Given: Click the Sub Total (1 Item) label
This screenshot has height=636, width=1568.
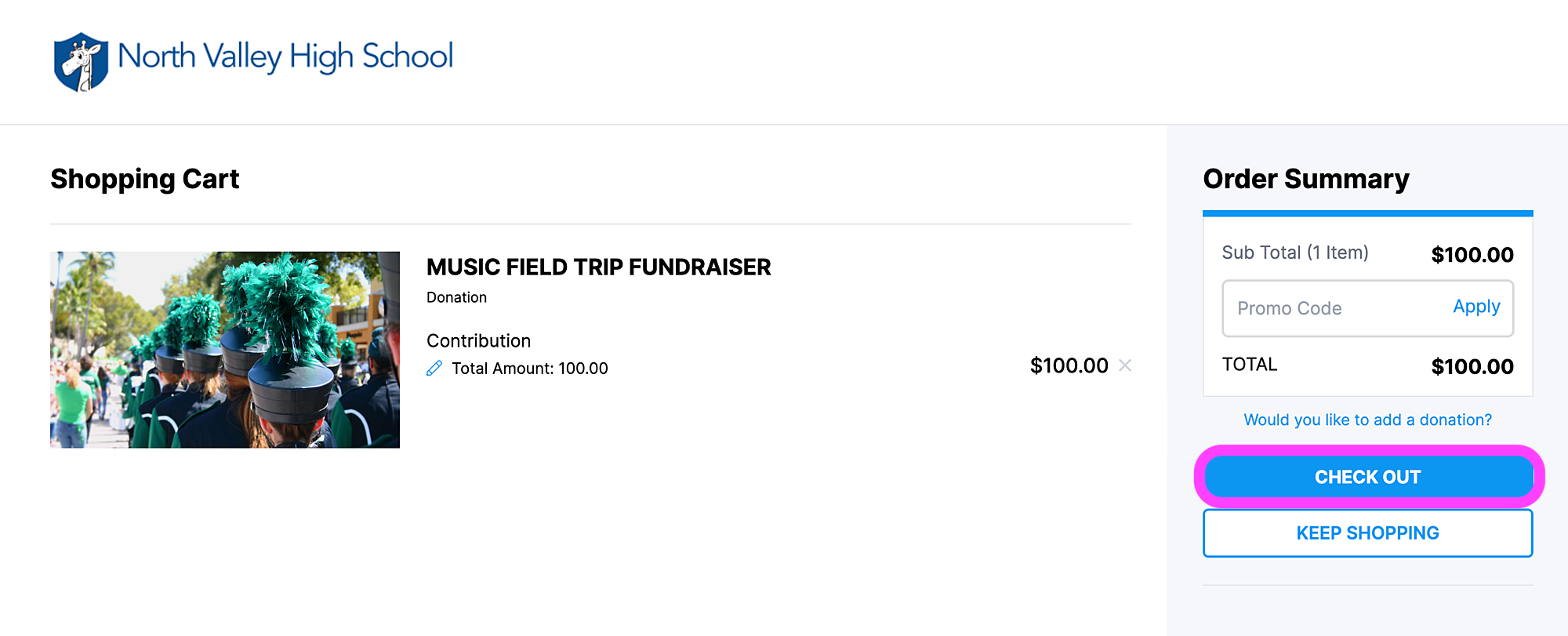Looking at the screenshot, I should [1295, 253].
